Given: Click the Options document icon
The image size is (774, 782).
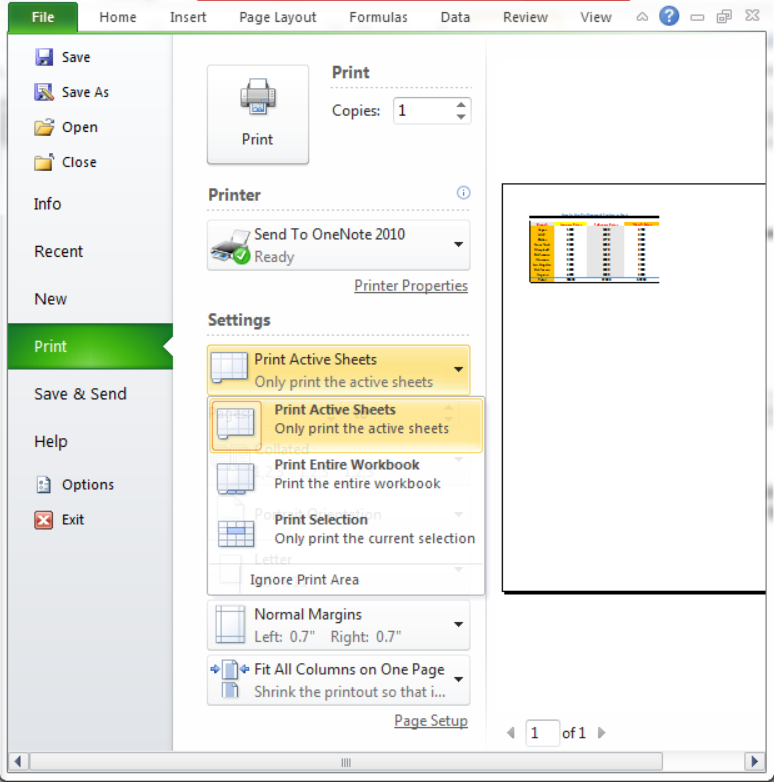Looking at the screenshot, I should click(44, 484).
